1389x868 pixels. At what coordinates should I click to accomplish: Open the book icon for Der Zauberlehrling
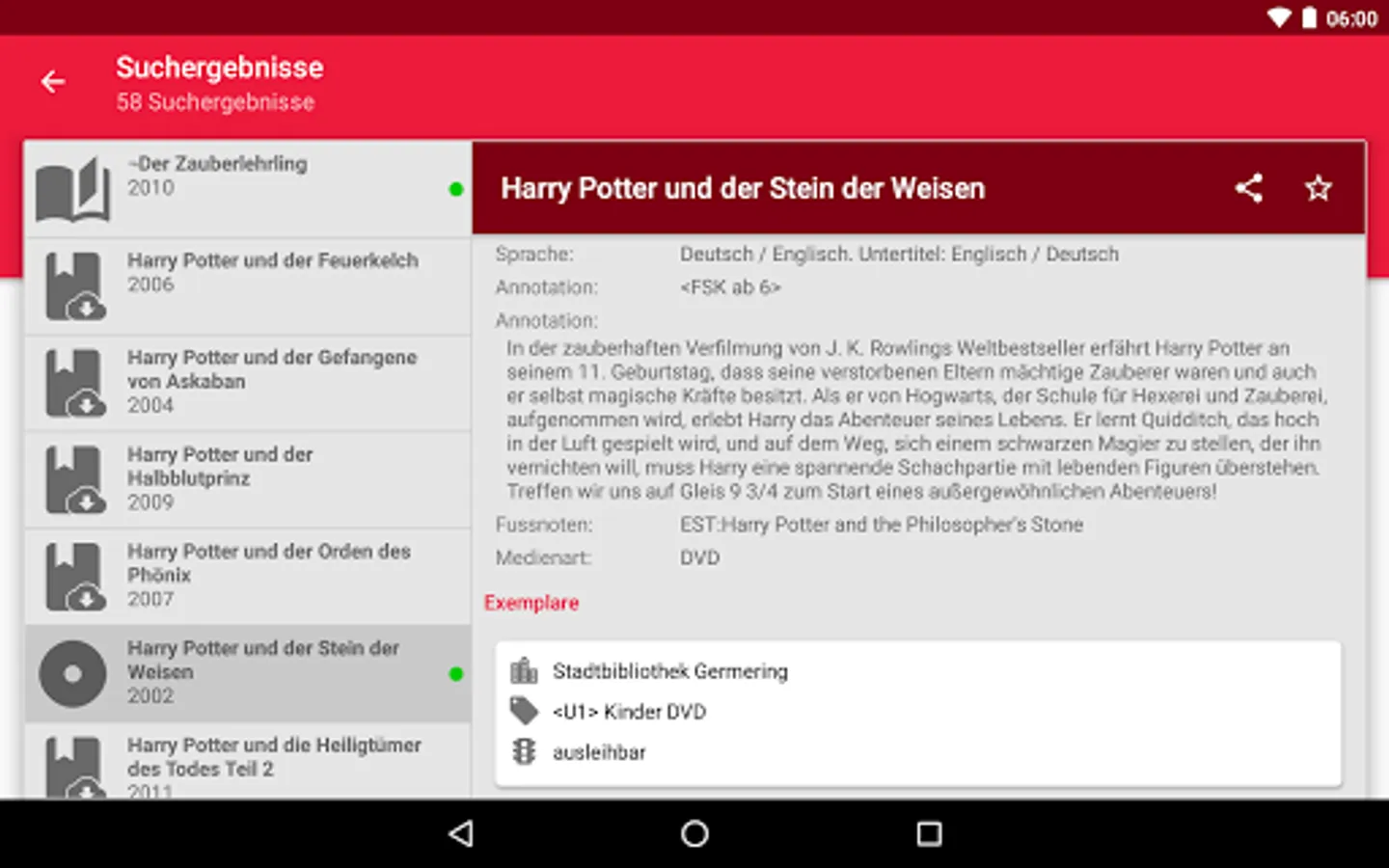[x=73, y=190]
